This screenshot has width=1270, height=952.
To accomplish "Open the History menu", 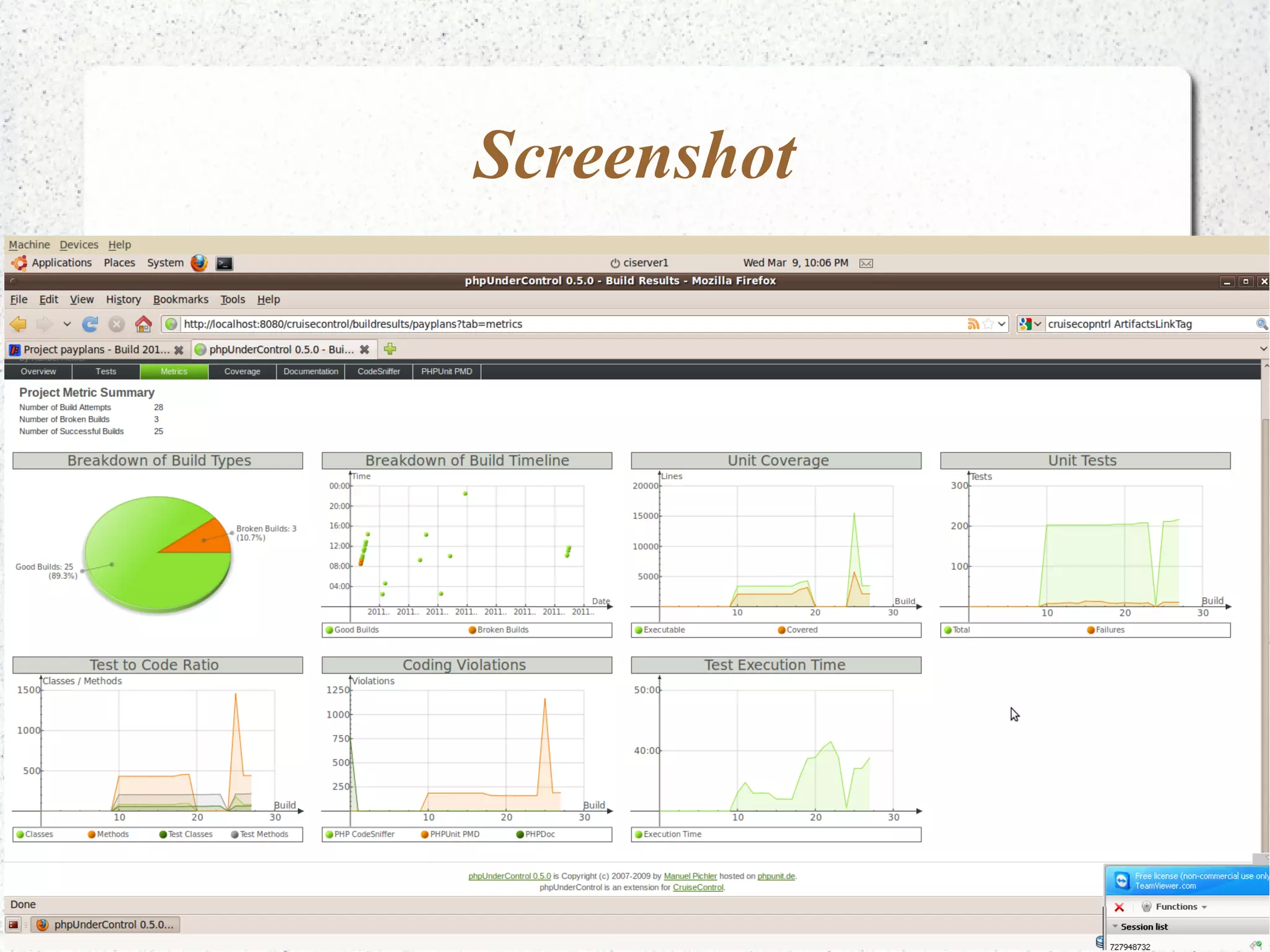I will point(123,300).
